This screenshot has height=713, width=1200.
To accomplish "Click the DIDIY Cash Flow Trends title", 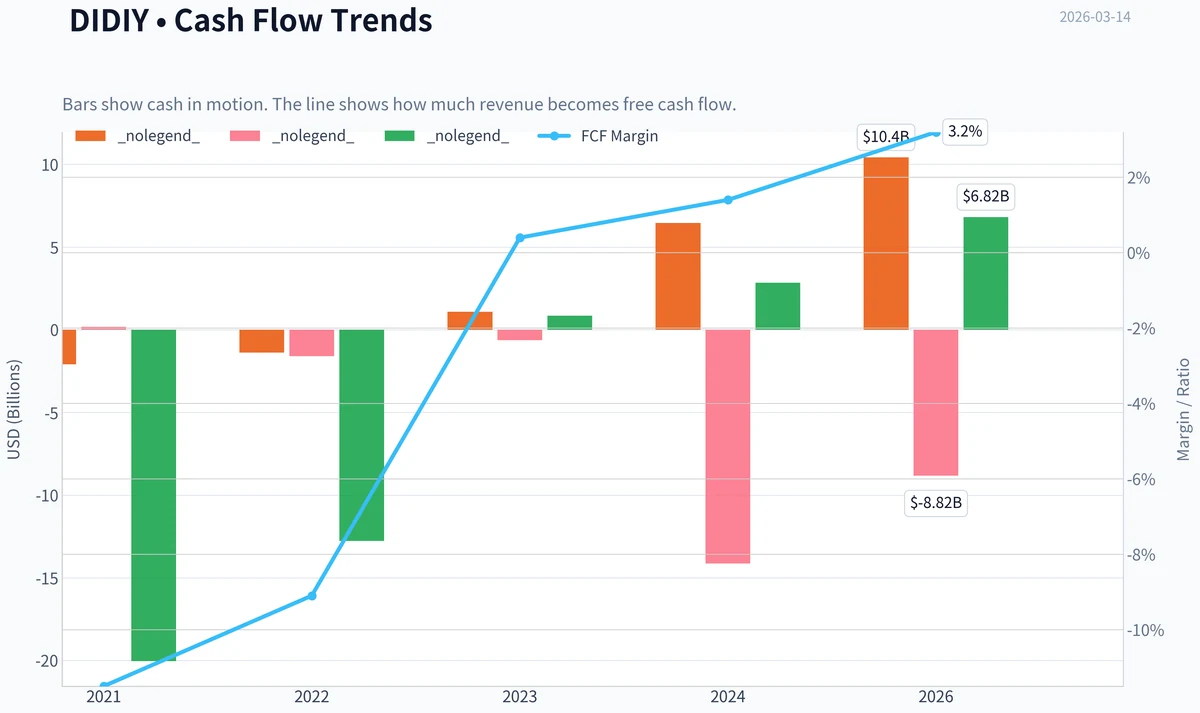I will pyautogui.click(x=251, y=20).
